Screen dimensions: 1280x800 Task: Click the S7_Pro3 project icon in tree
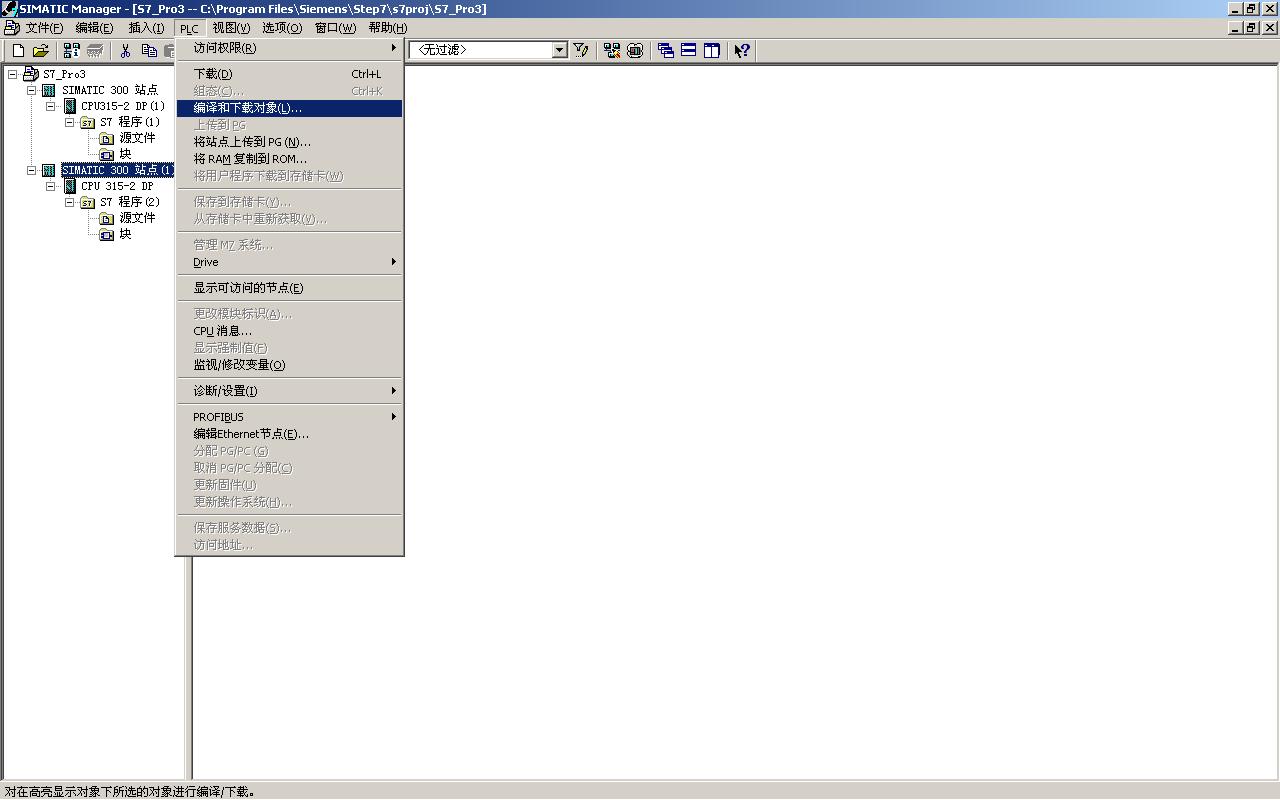click(x=31, y=74)
